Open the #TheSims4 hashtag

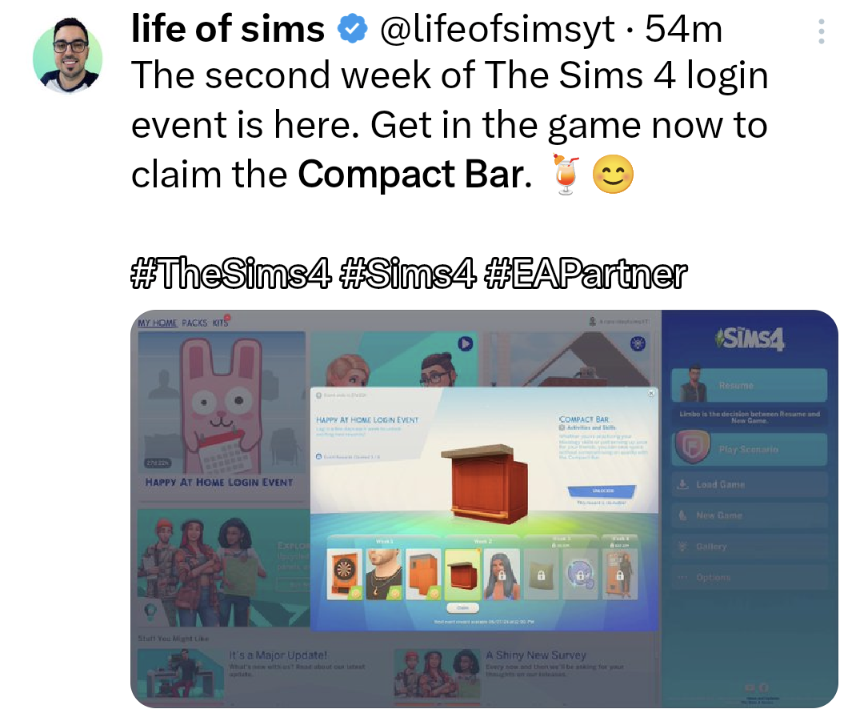231,274
